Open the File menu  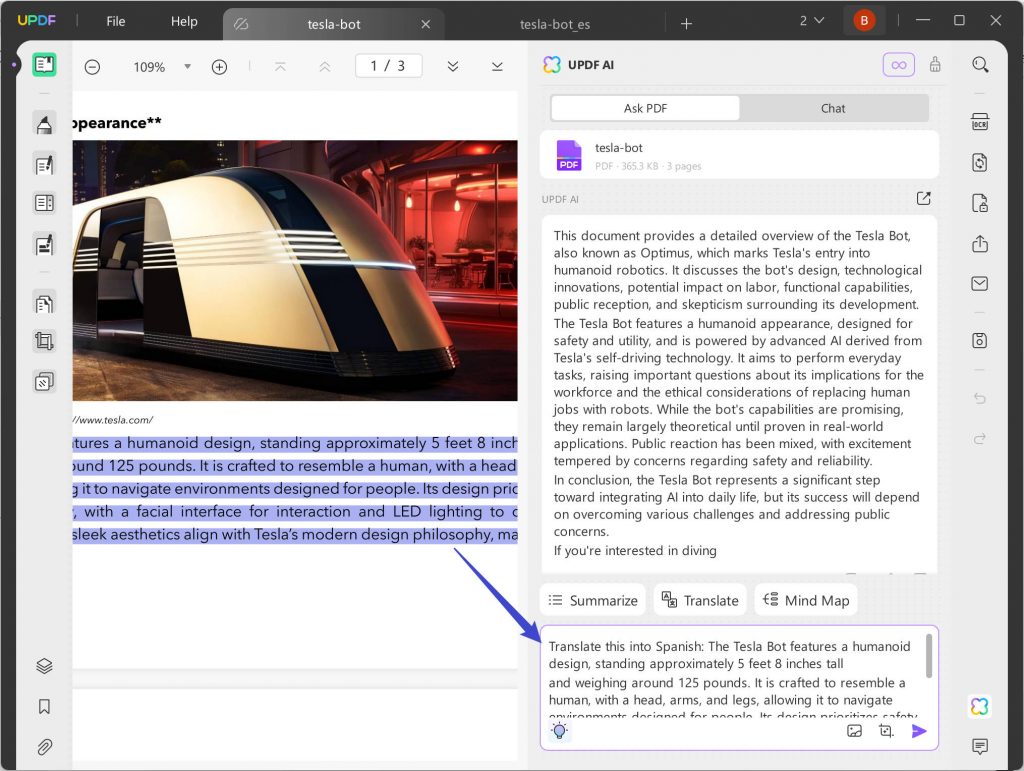click(115, 21)
